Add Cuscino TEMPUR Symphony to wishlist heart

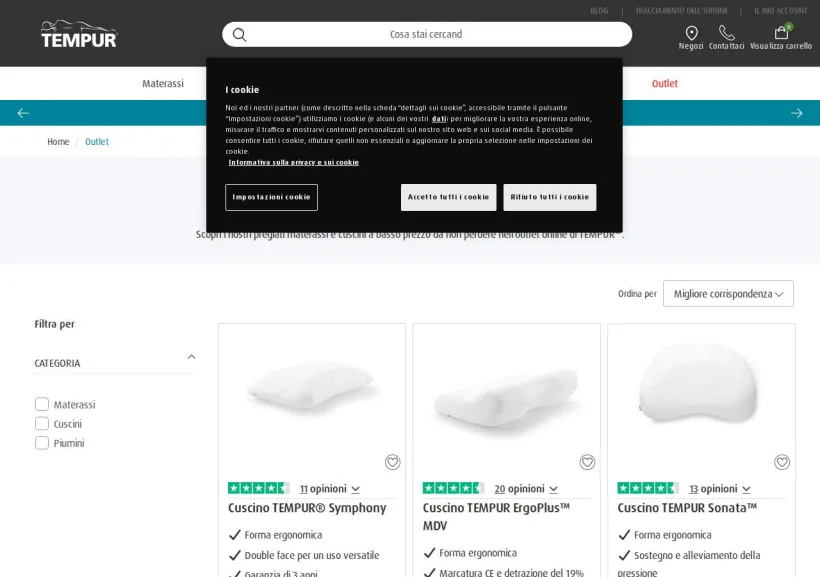click(x=393, y=462)
